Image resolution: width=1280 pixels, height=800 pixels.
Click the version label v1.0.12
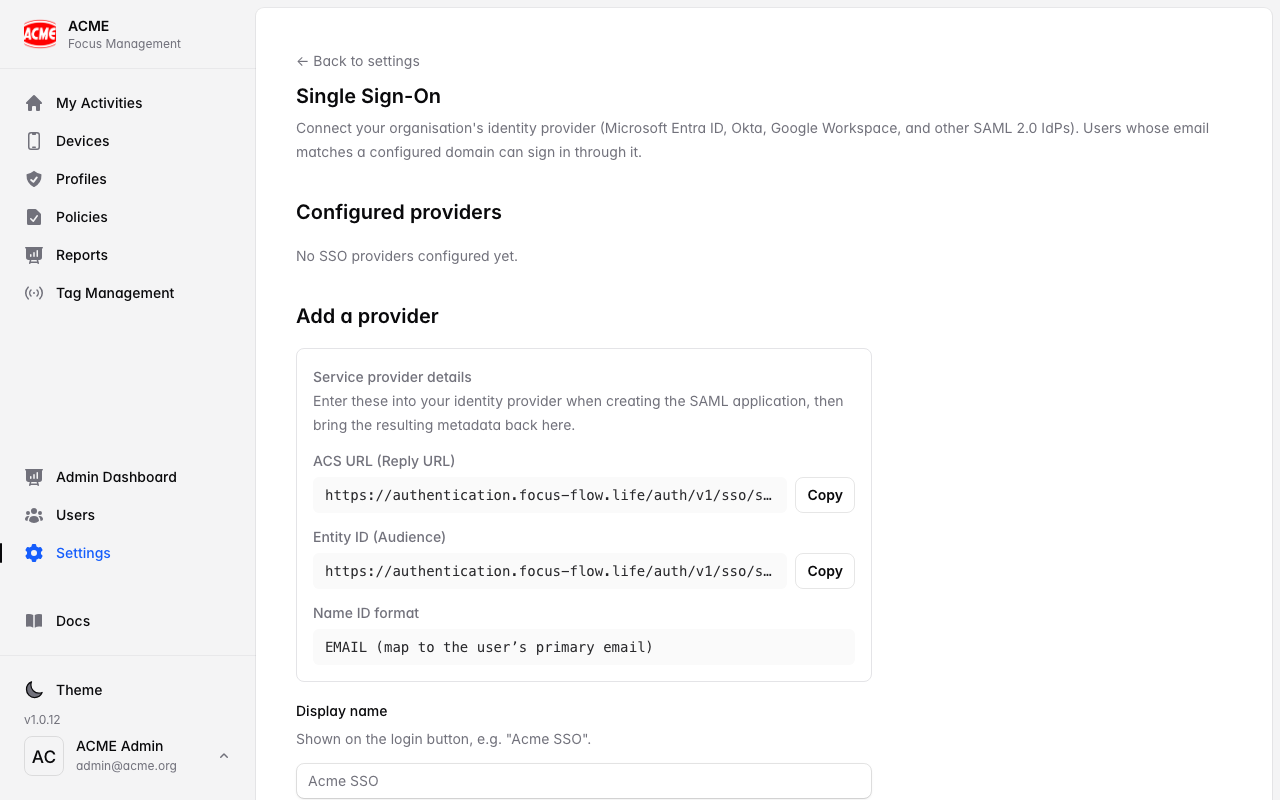[42, 720]
